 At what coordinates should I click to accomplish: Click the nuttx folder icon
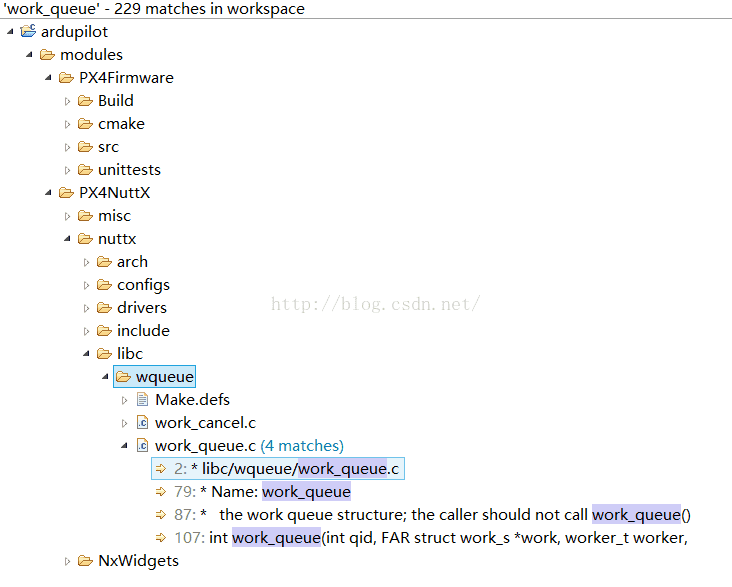(x=85, y=239)
